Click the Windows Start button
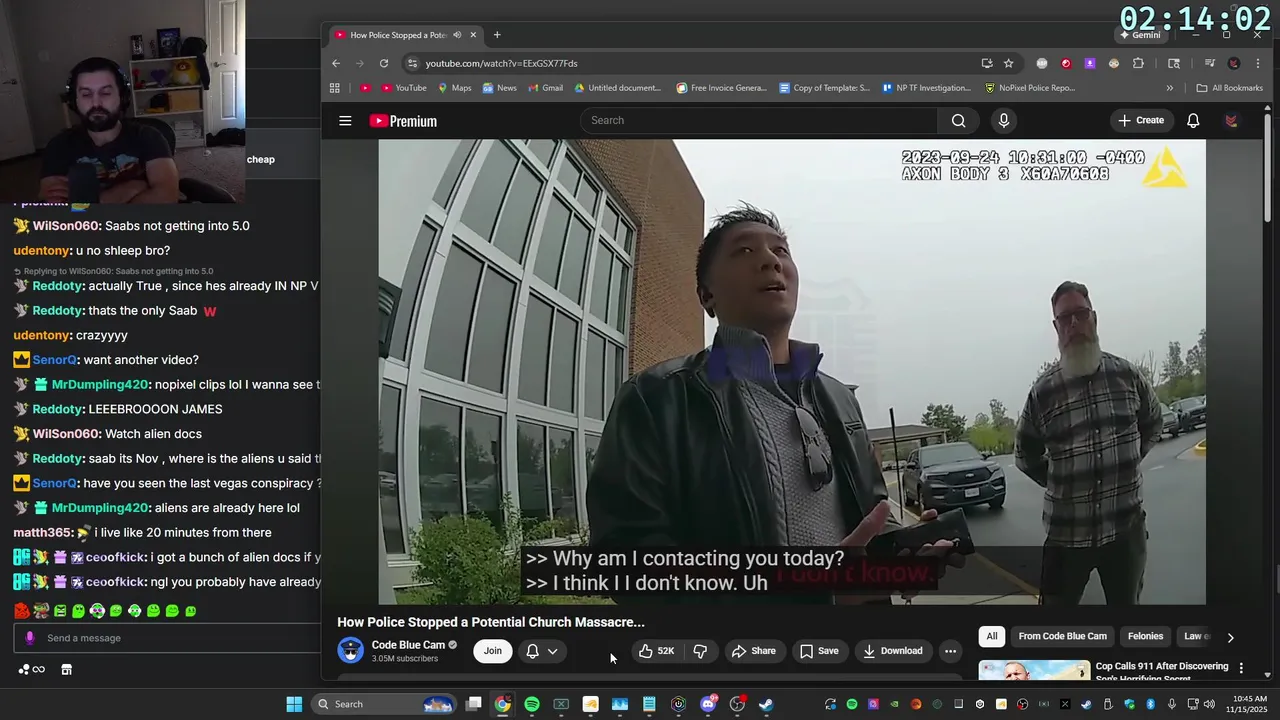Screen dimensions: 1280x720 [294, 704]
